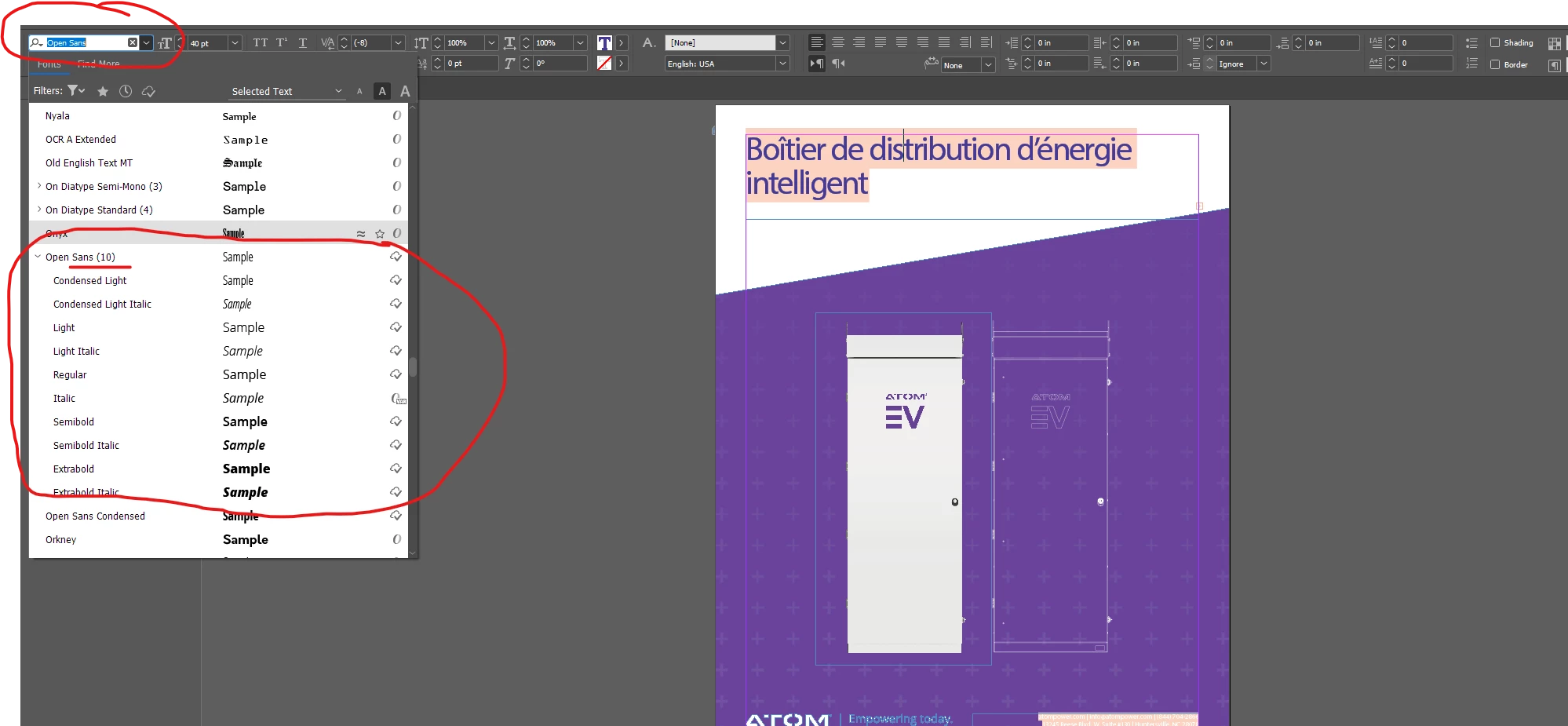This screenshot has width=1568, height=726.
Task: Open the font family dropdown arrow
Action: pyautogui.click(x=147, y=42)
